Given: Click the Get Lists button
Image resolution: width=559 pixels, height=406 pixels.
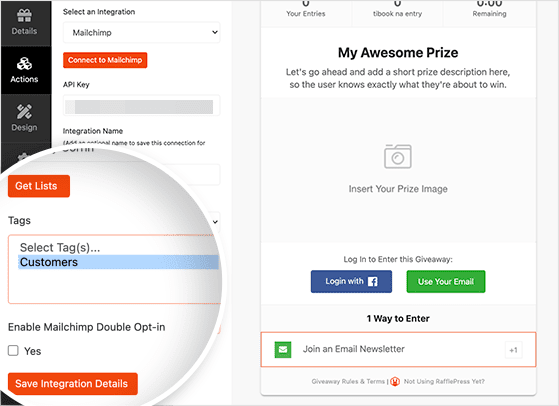Looking at the screenshot, I should point(39,186).
